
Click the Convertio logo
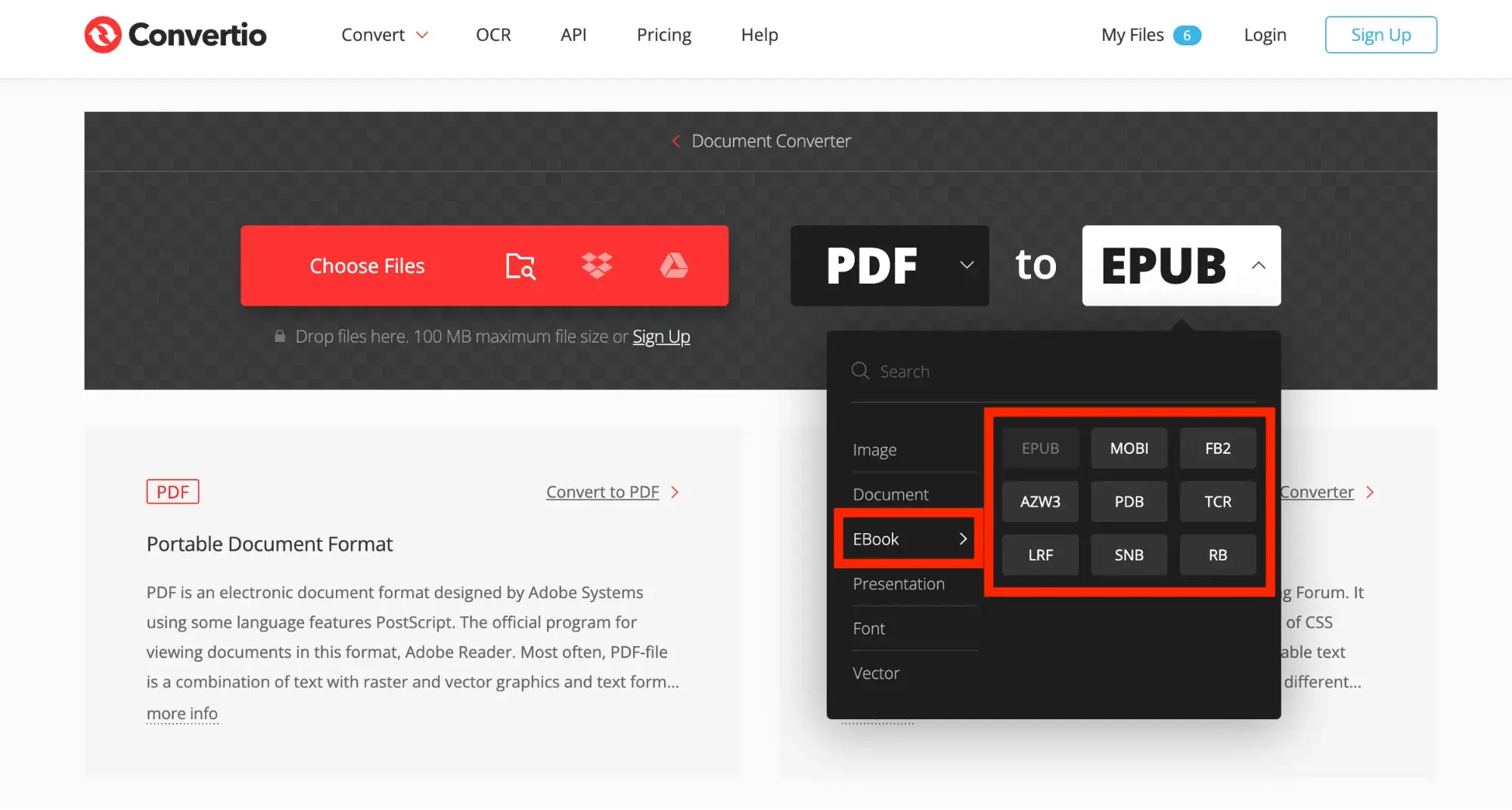pos(175,35)
